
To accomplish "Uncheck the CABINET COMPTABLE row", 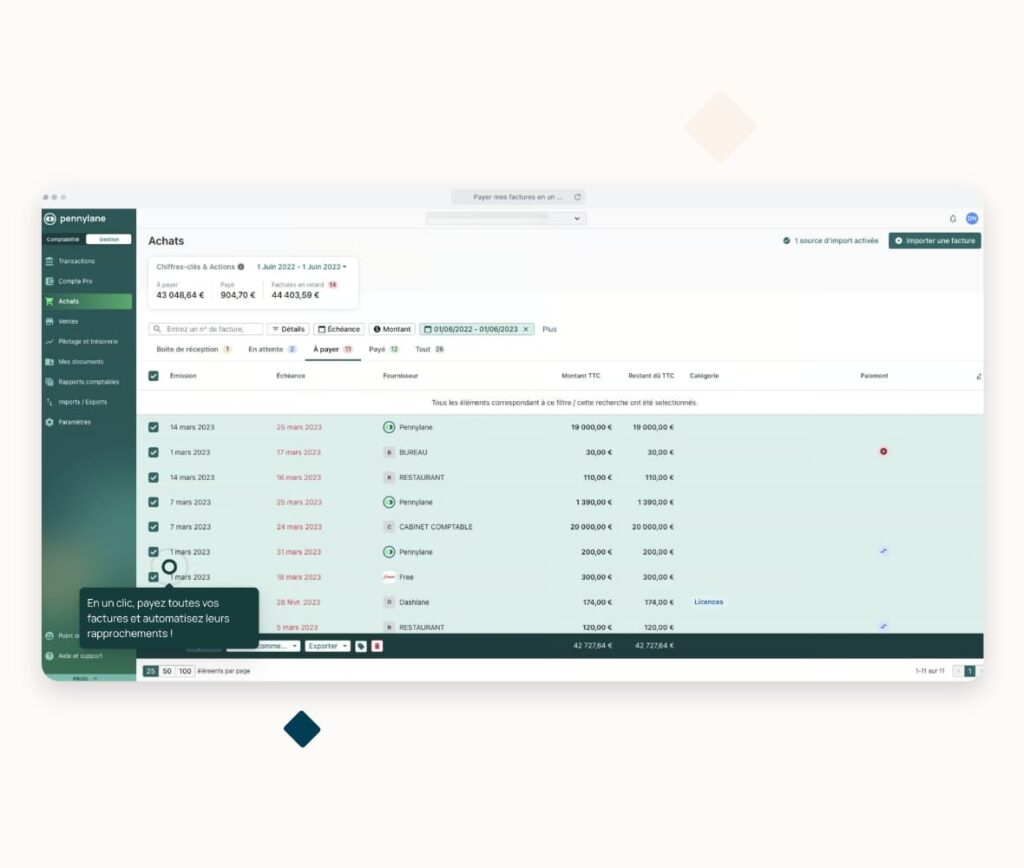I will point(153,527).
